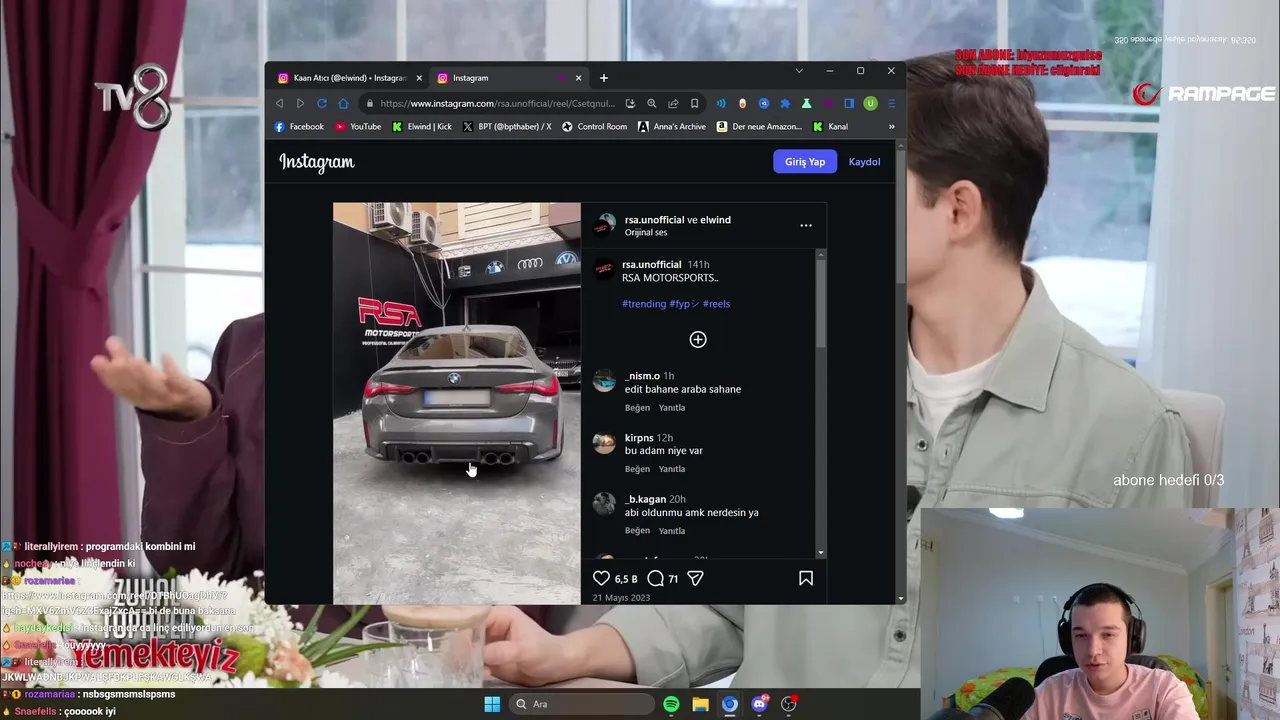Open the elwind profile in post header

(715, 220)
